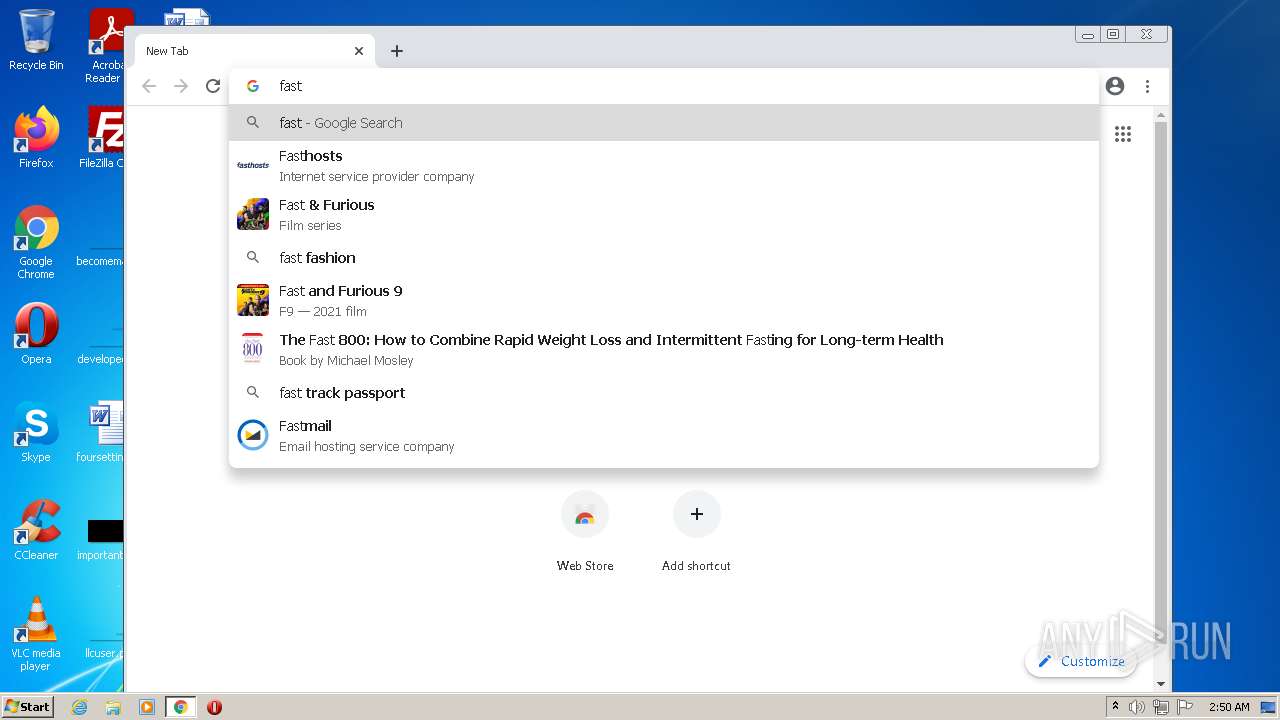This screenshot has width=1280, height=720.
Task: Click The Fast 800 book cover thumbnail
Action: pyautogui.click(x=253, y=349)
